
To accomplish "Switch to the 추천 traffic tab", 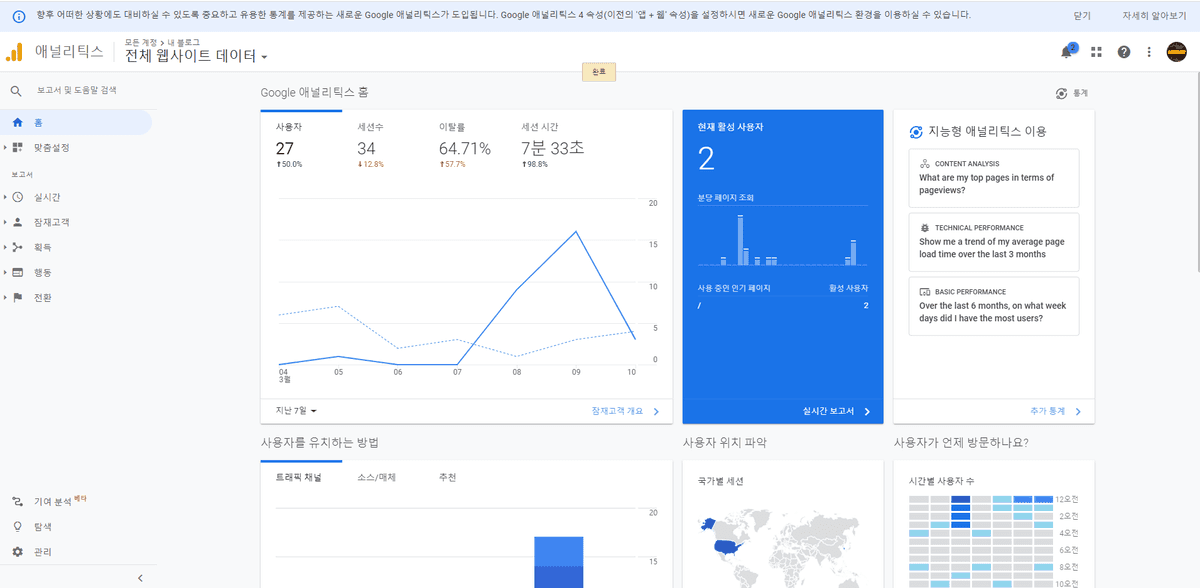I will click(x=447, y=477).
